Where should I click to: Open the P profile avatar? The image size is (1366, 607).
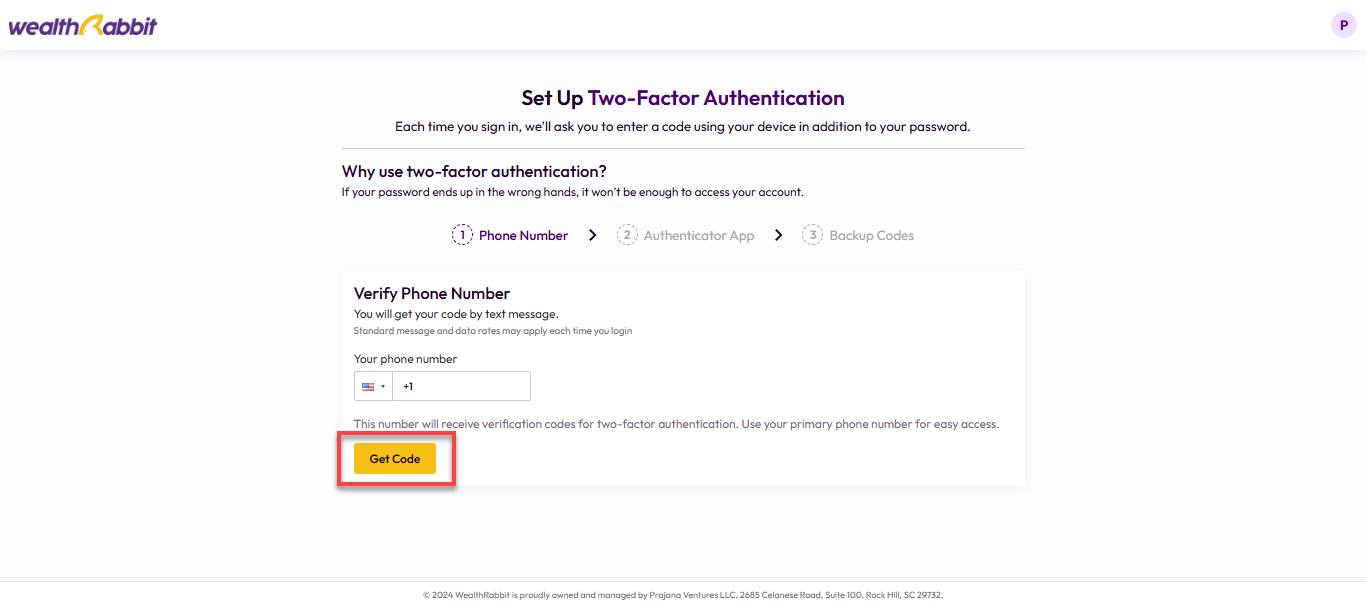(1343, 25)
